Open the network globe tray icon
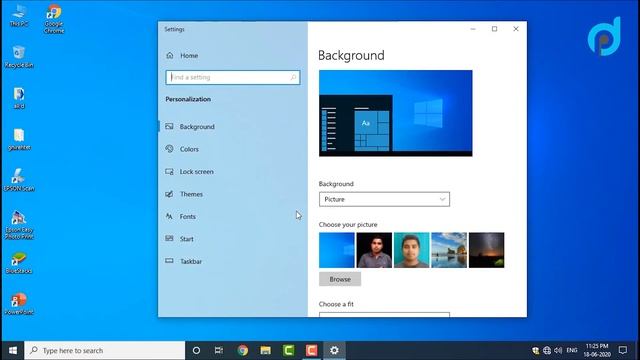This screenshot has height=360, width=640. click(547, 350)
